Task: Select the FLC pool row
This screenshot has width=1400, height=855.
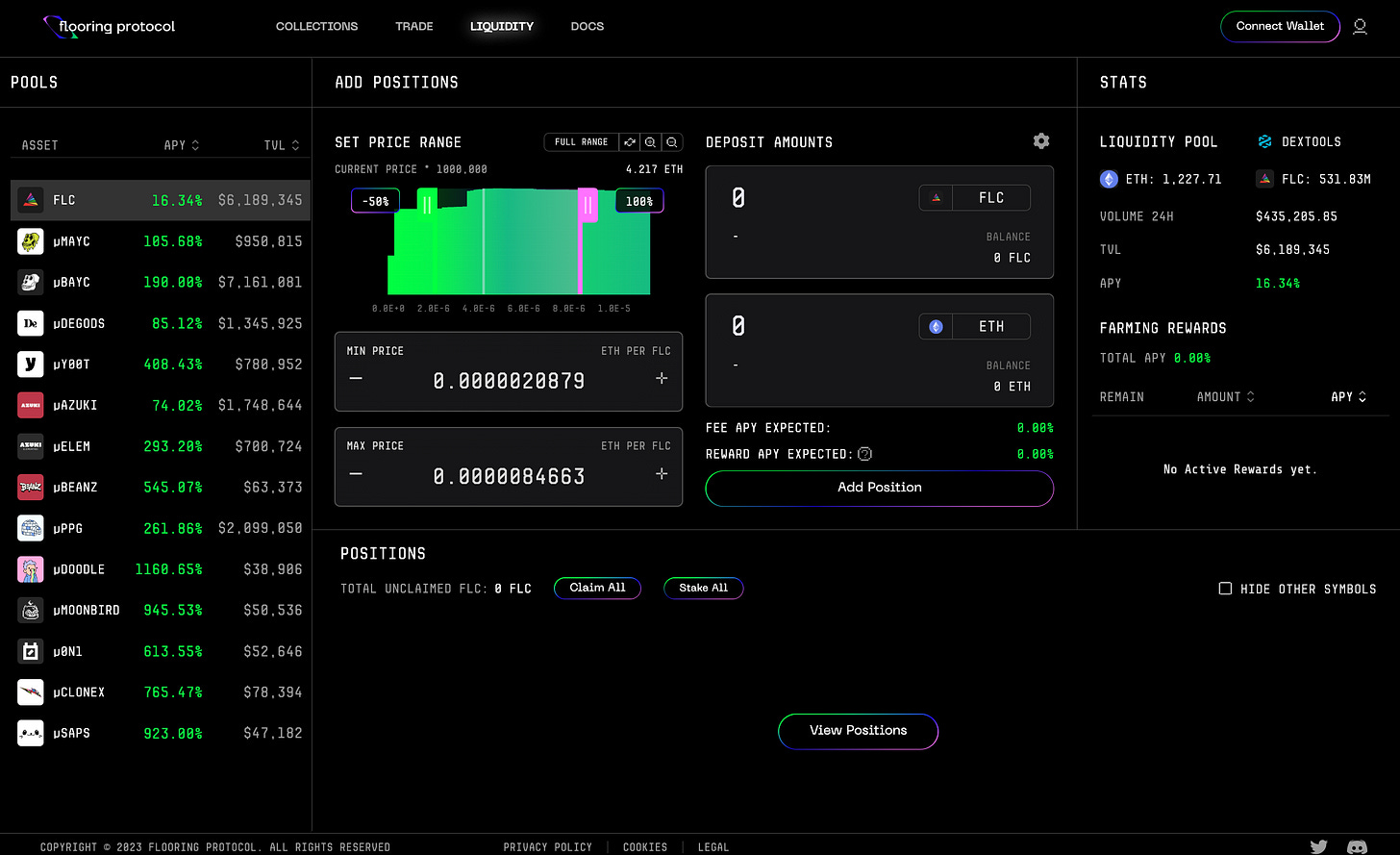Action: pyautogui.click(x=161, y=200)
